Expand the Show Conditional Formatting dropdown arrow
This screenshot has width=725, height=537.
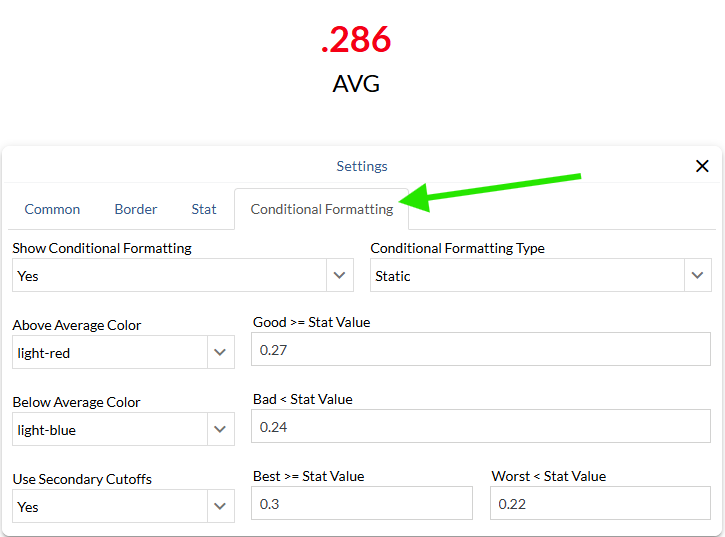click(340, 275)
